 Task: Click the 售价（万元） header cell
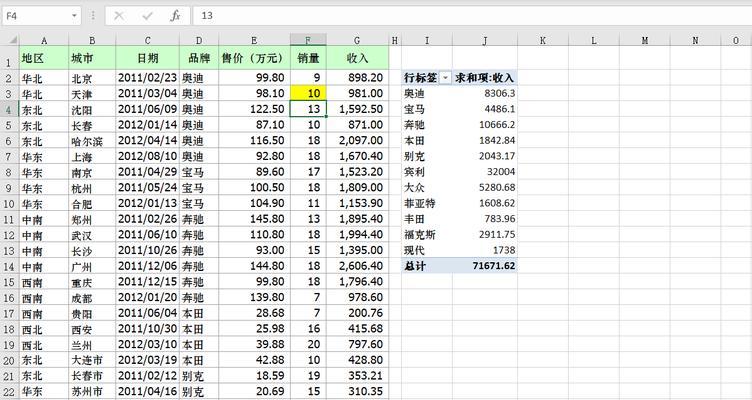pos(254,58)
